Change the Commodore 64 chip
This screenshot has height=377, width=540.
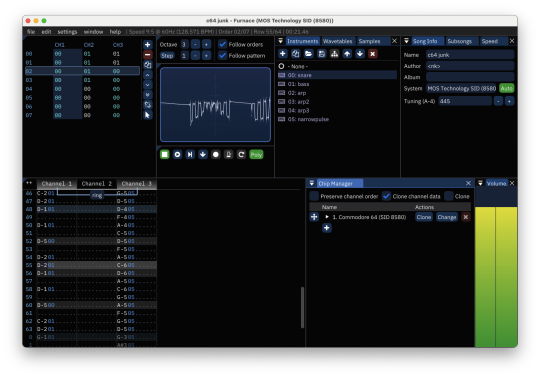pyautogui.click(x=447, y=217)
